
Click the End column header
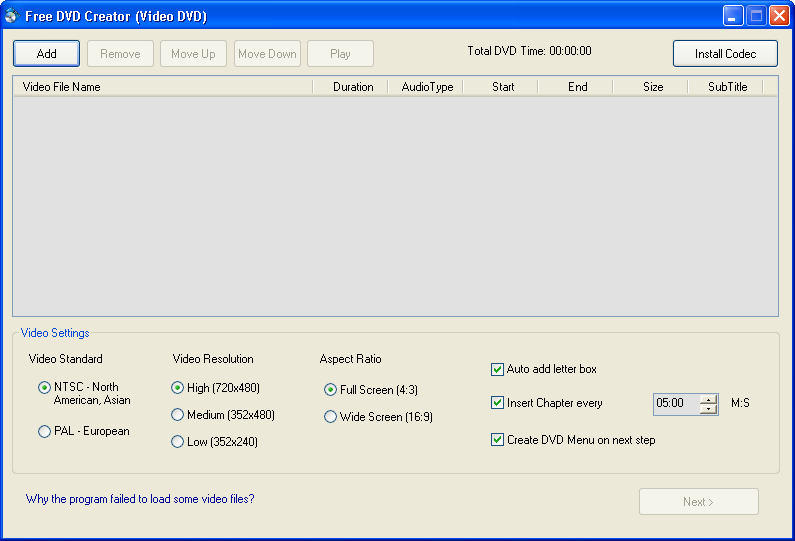575,87
